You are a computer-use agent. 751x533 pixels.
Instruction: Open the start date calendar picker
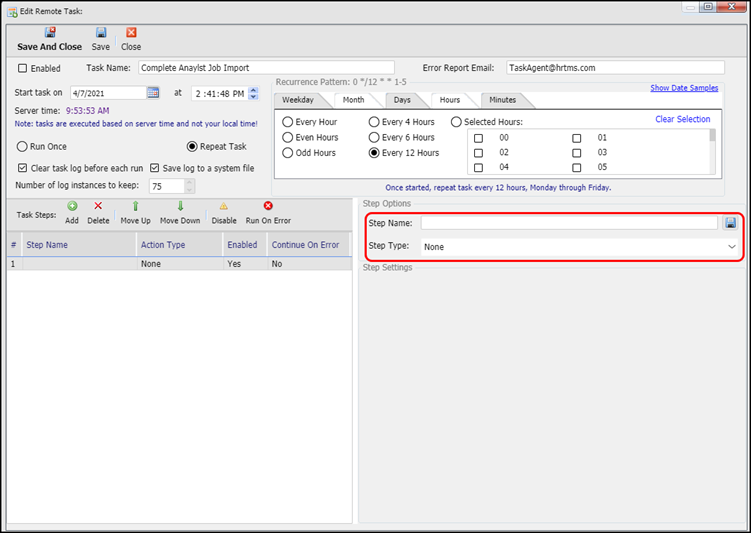153,92
